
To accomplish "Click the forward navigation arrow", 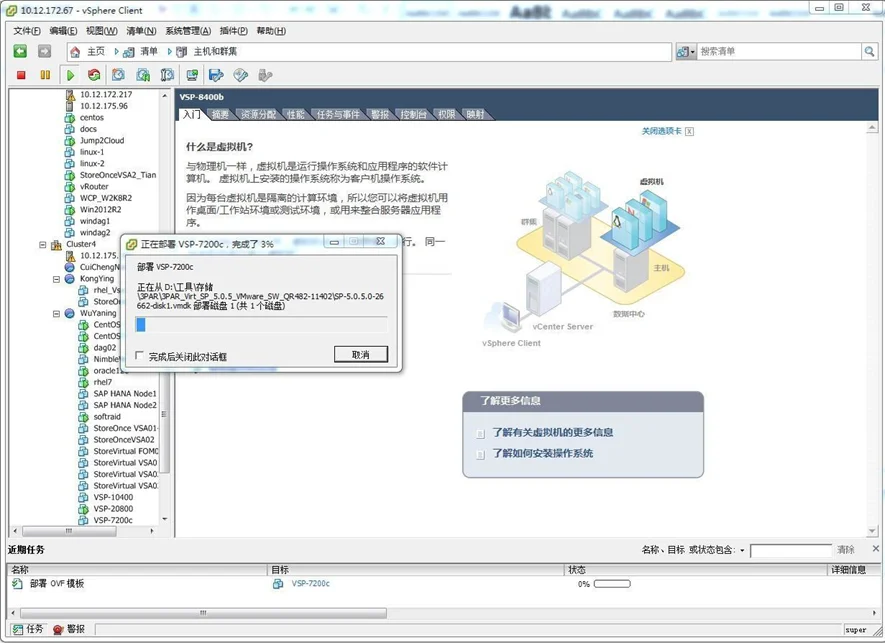I will click(45, 51).
